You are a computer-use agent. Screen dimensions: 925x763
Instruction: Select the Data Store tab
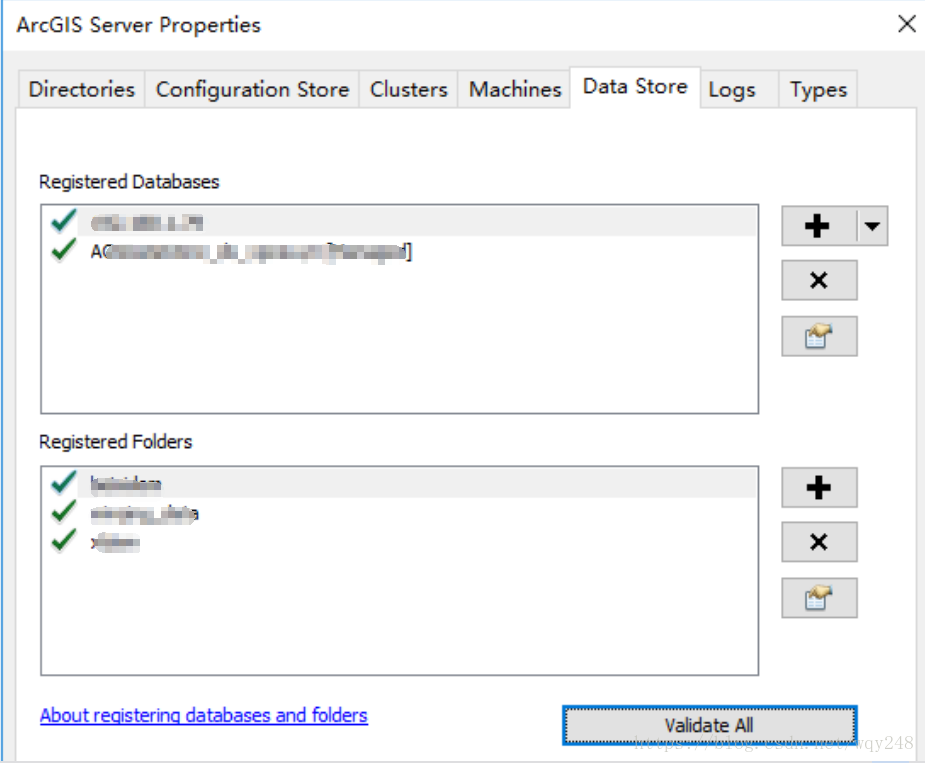pos(635,87)
